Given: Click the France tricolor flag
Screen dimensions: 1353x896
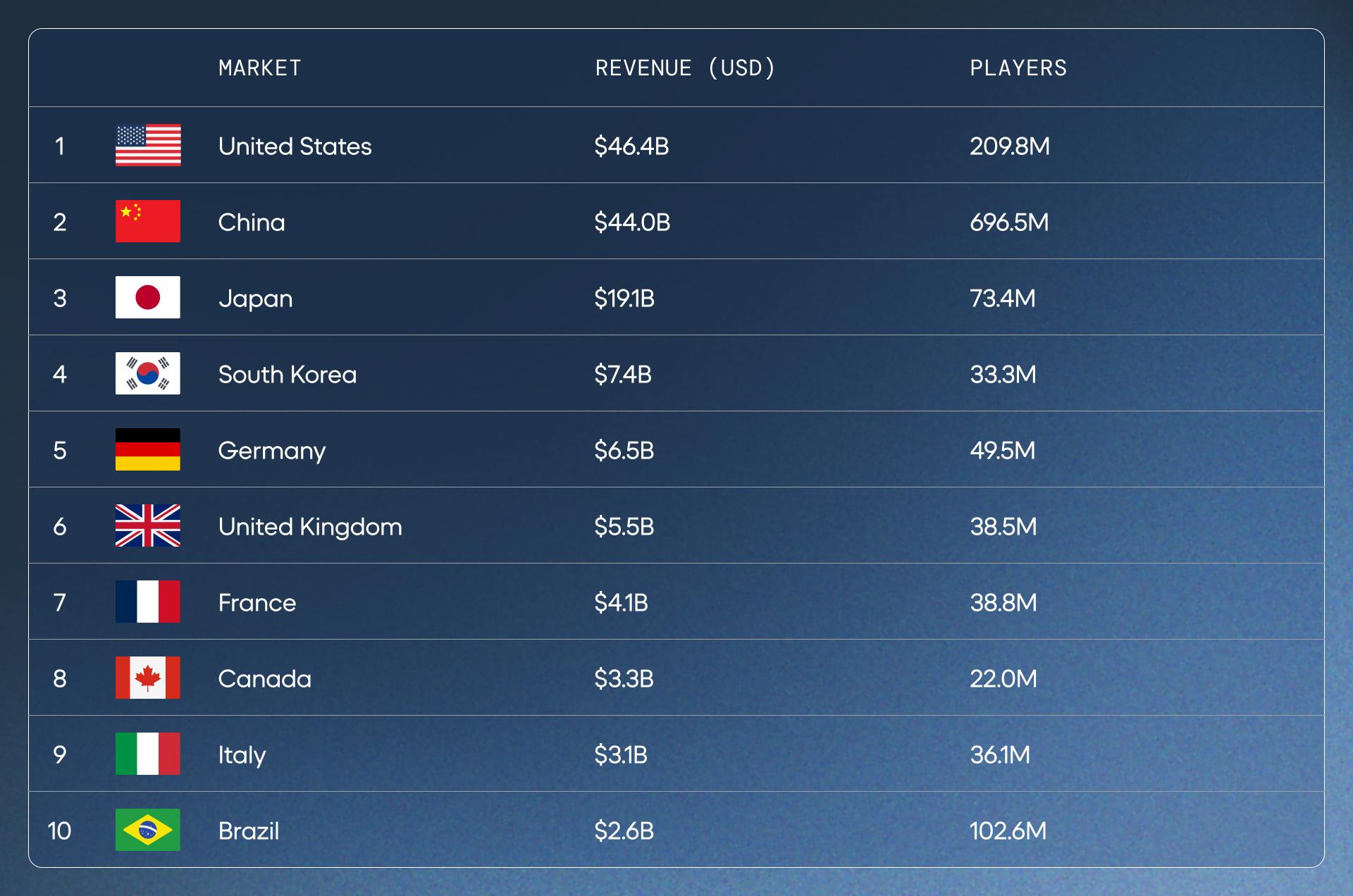Looking at the screenshot, I should pyautogui.click(x=148, y=602).
